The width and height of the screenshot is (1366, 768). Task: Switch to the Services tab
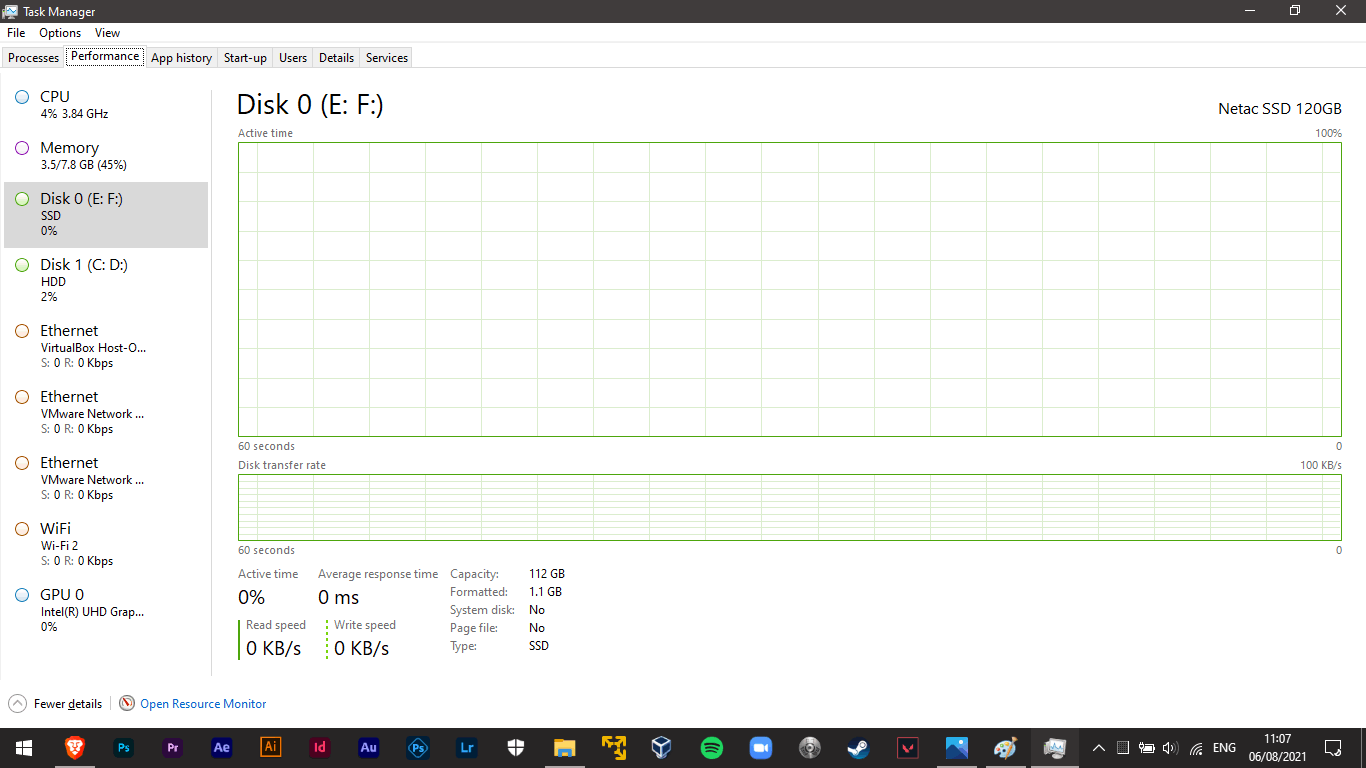pos(387,58)
